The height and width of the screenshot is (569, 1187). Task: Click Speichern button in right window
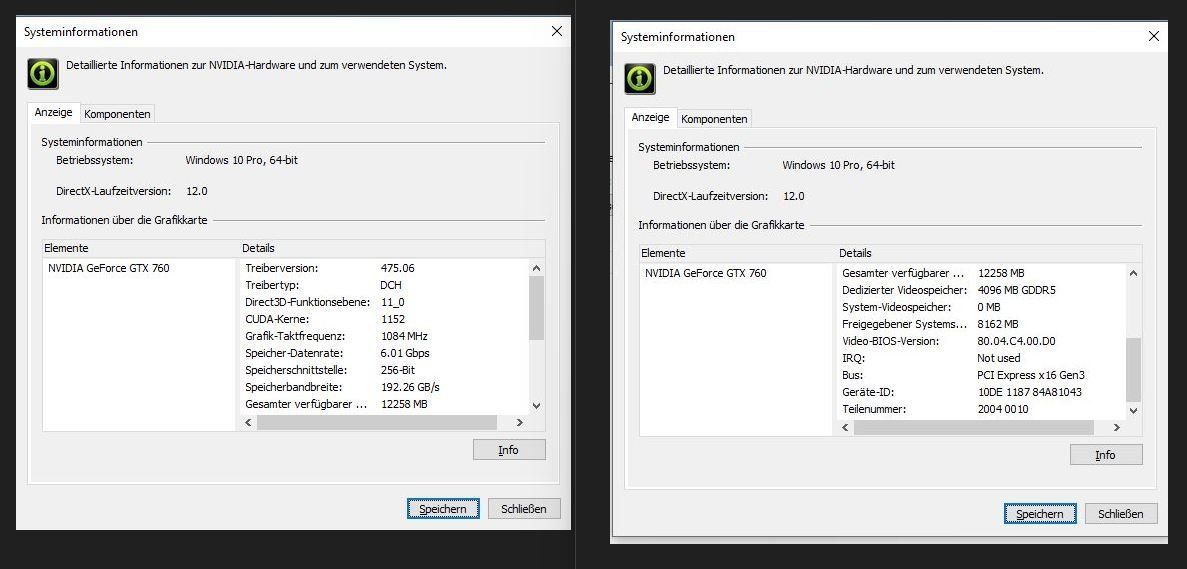click(x=1039, y=514)
